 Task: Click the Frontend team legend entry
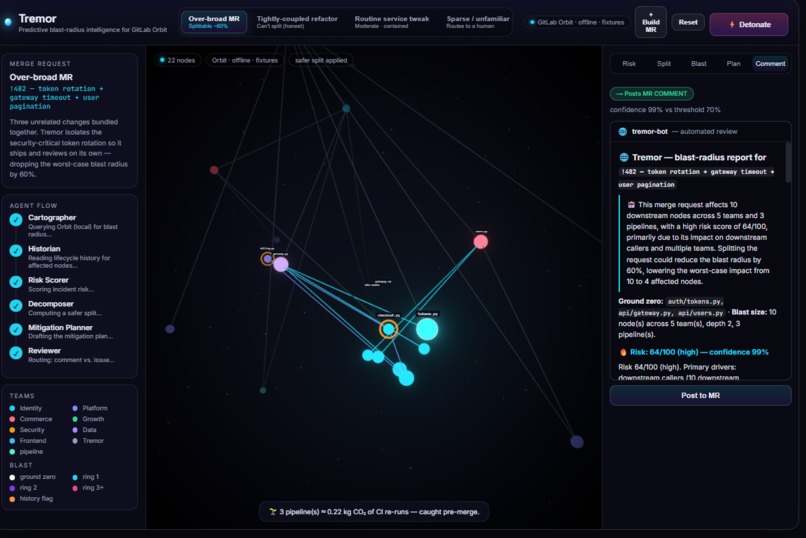pyautogui.click(x=28, y=440)
